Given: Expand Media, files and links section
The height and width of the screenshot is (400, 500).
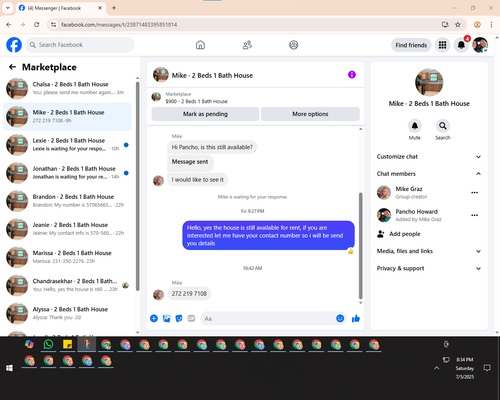Looking at the screenshot, I should pos(429,251).
